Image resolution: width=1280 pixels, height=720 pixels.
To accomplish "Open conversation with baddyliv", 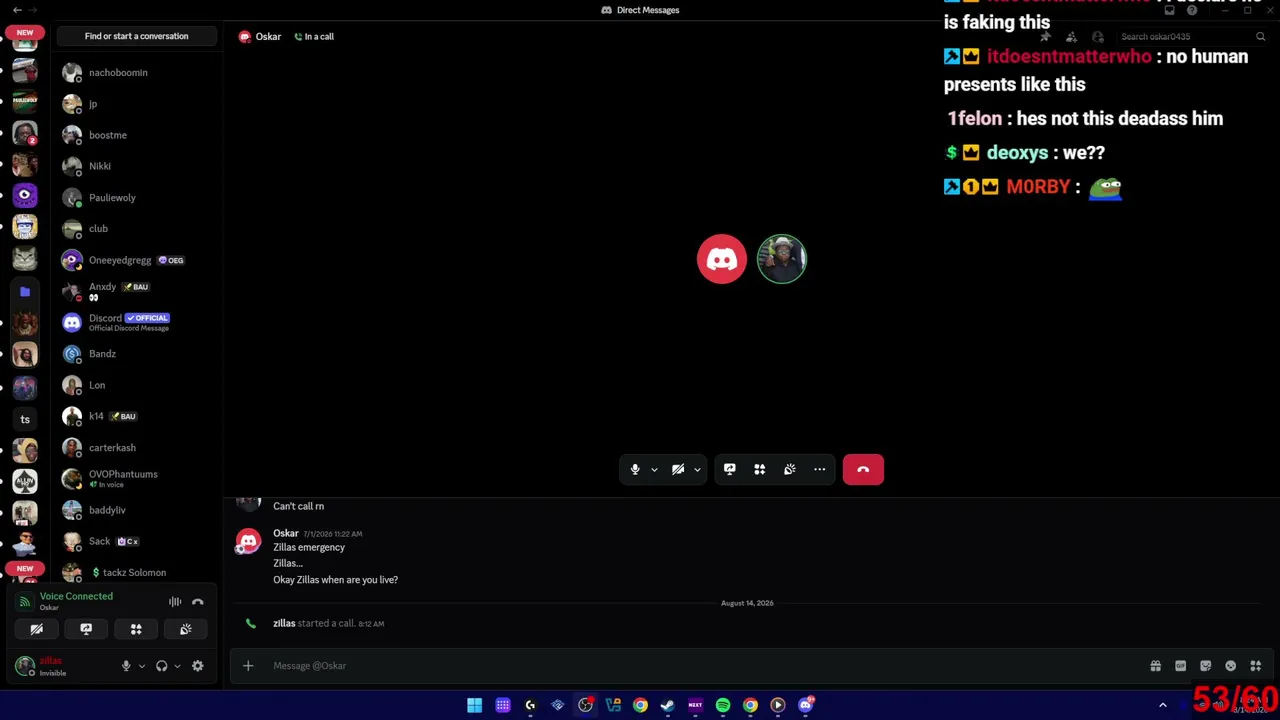I will (136, 510).
